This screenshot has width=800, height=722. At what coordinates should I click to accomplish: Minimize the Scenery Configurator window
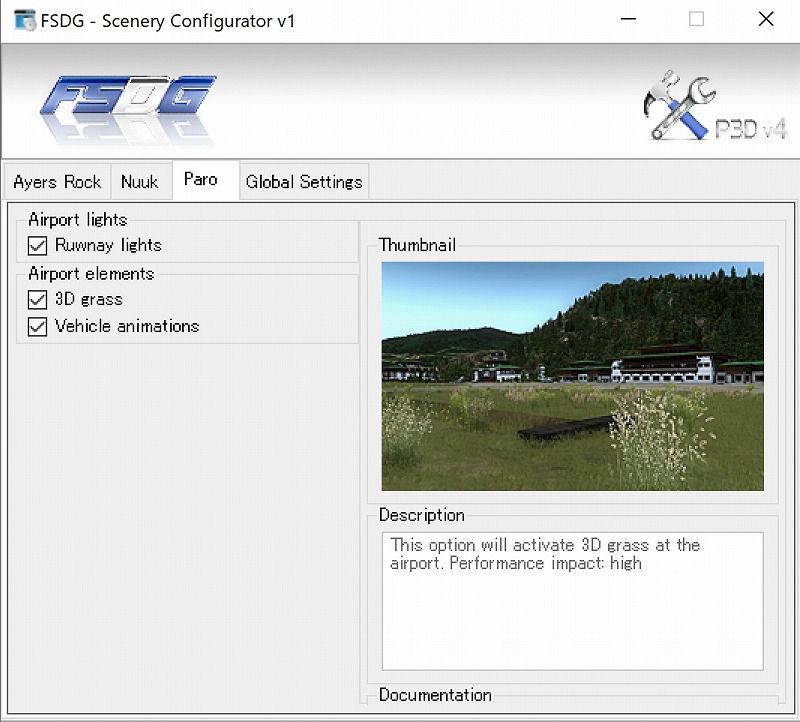click(628, 19)
